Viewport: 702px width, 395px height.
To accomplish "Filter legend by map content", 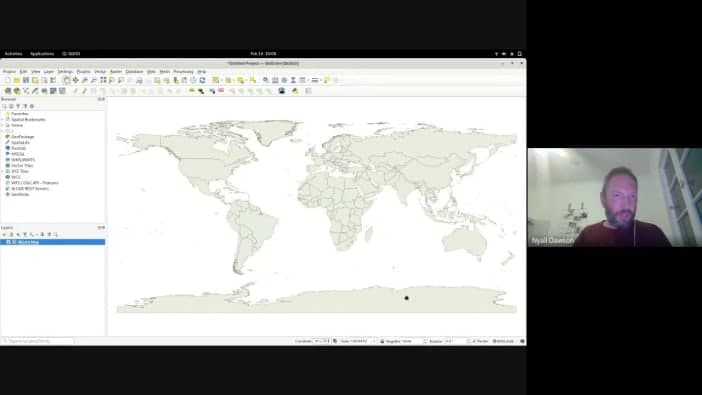I will (x=25, y=235).
